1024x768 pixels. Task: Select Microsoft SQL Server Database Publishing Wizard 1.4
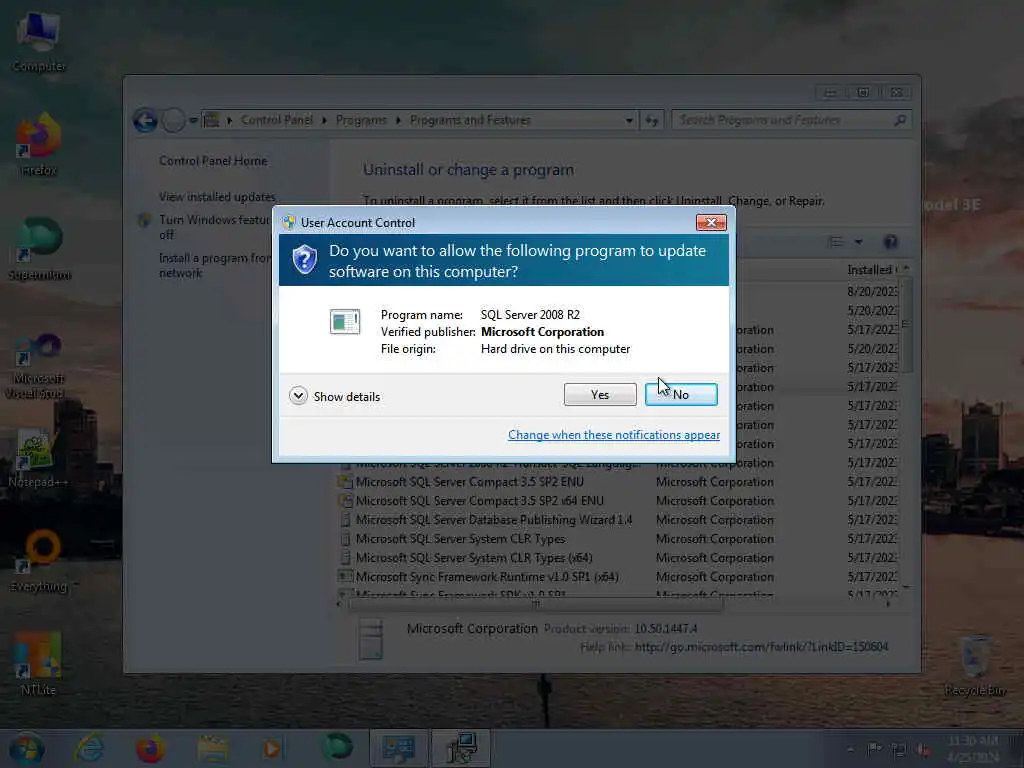(x=617, y=520)
